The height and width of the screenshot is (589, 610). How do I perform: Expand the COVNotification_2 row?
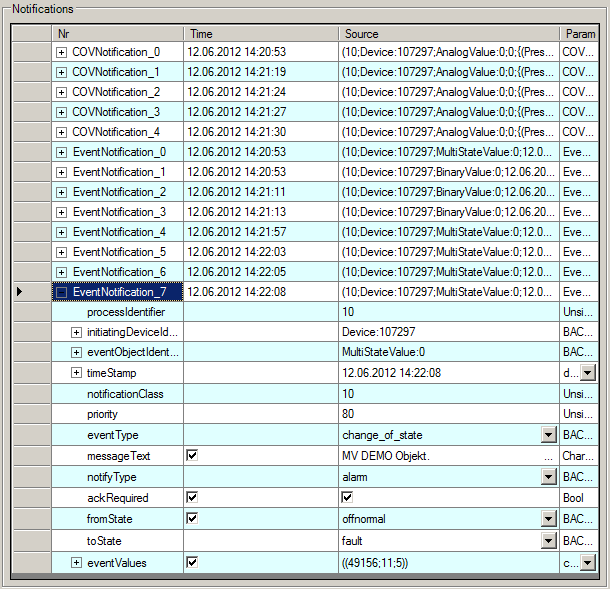(61, 92)
